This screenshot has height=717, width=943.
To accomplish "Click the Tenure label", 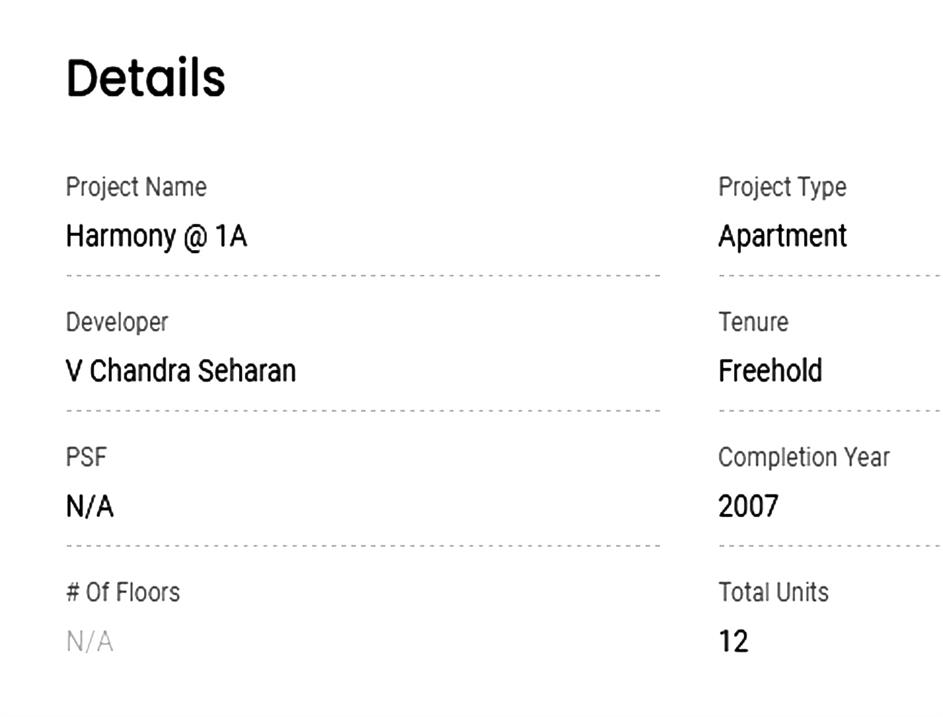I will pyautogui.click(x=753, y=322).
